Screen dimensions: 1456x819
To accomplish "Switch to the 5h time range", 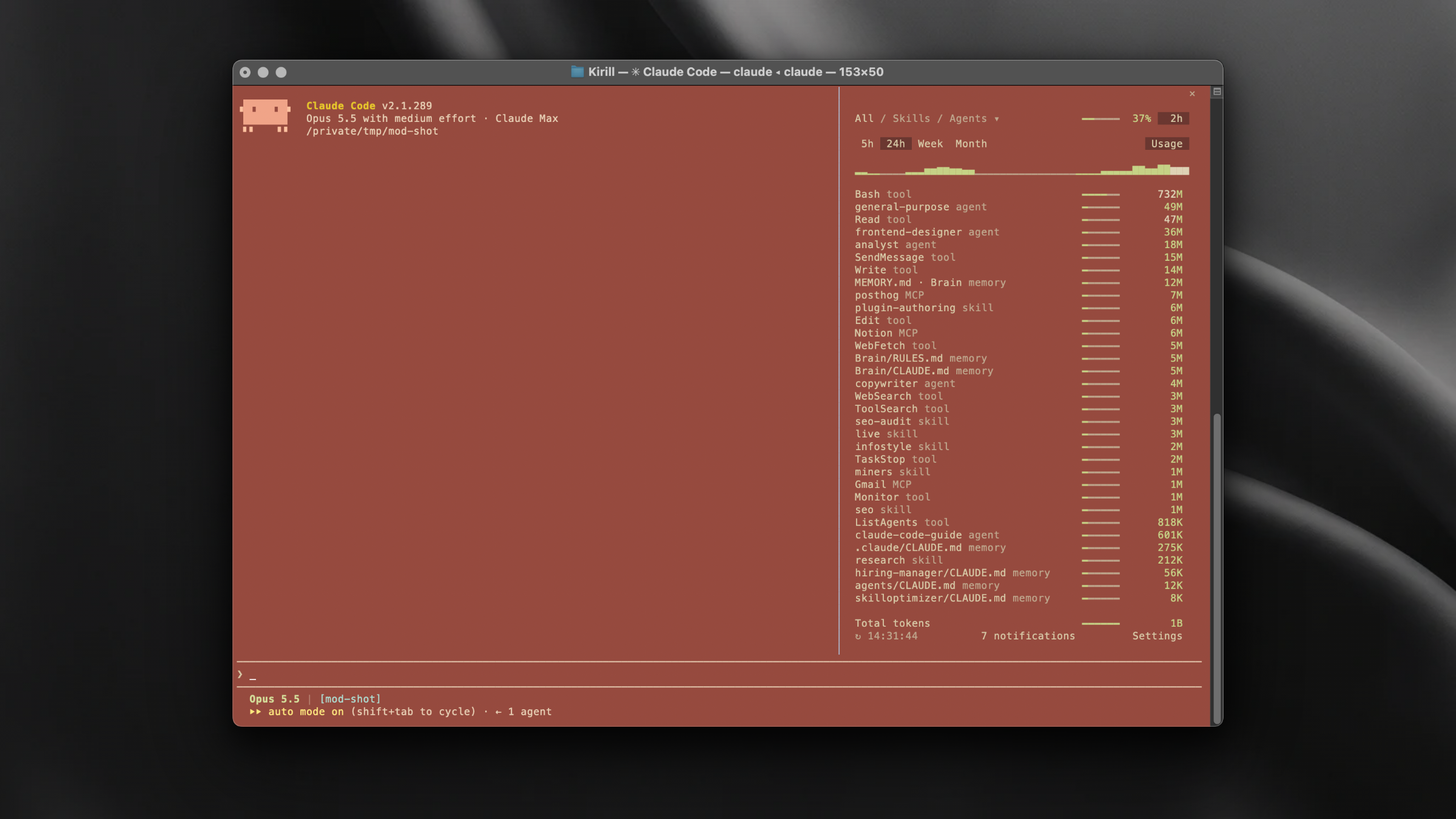I will pyautogui.click(x=867, y=144).
